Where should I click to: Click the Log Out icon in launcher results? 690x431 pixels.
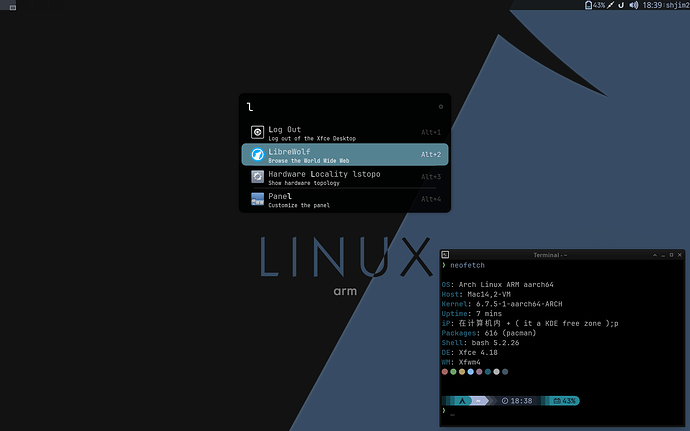click(x=257, y=132)
